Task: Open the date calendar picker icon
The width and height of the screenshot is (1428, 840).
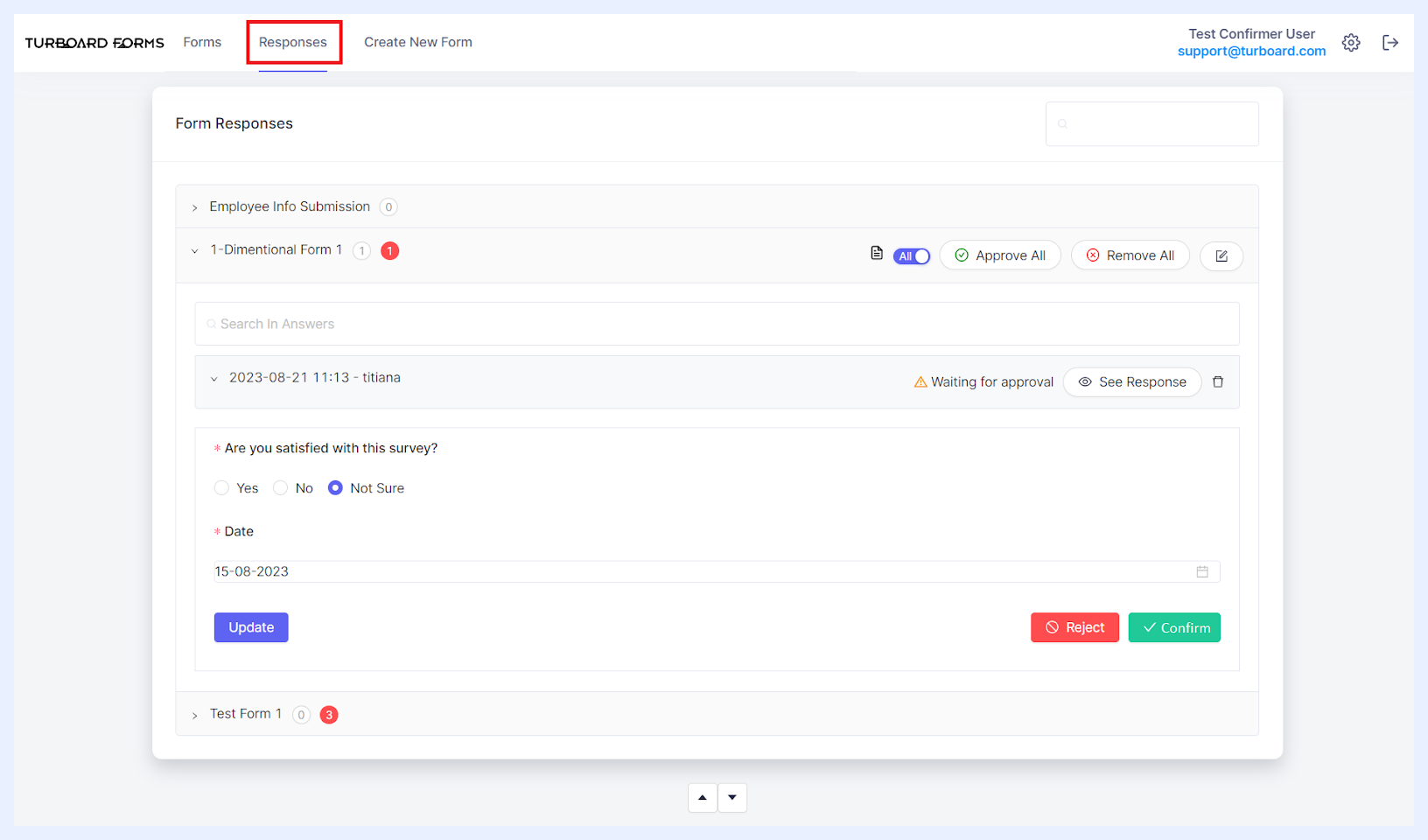Action: coord(1202,571)
